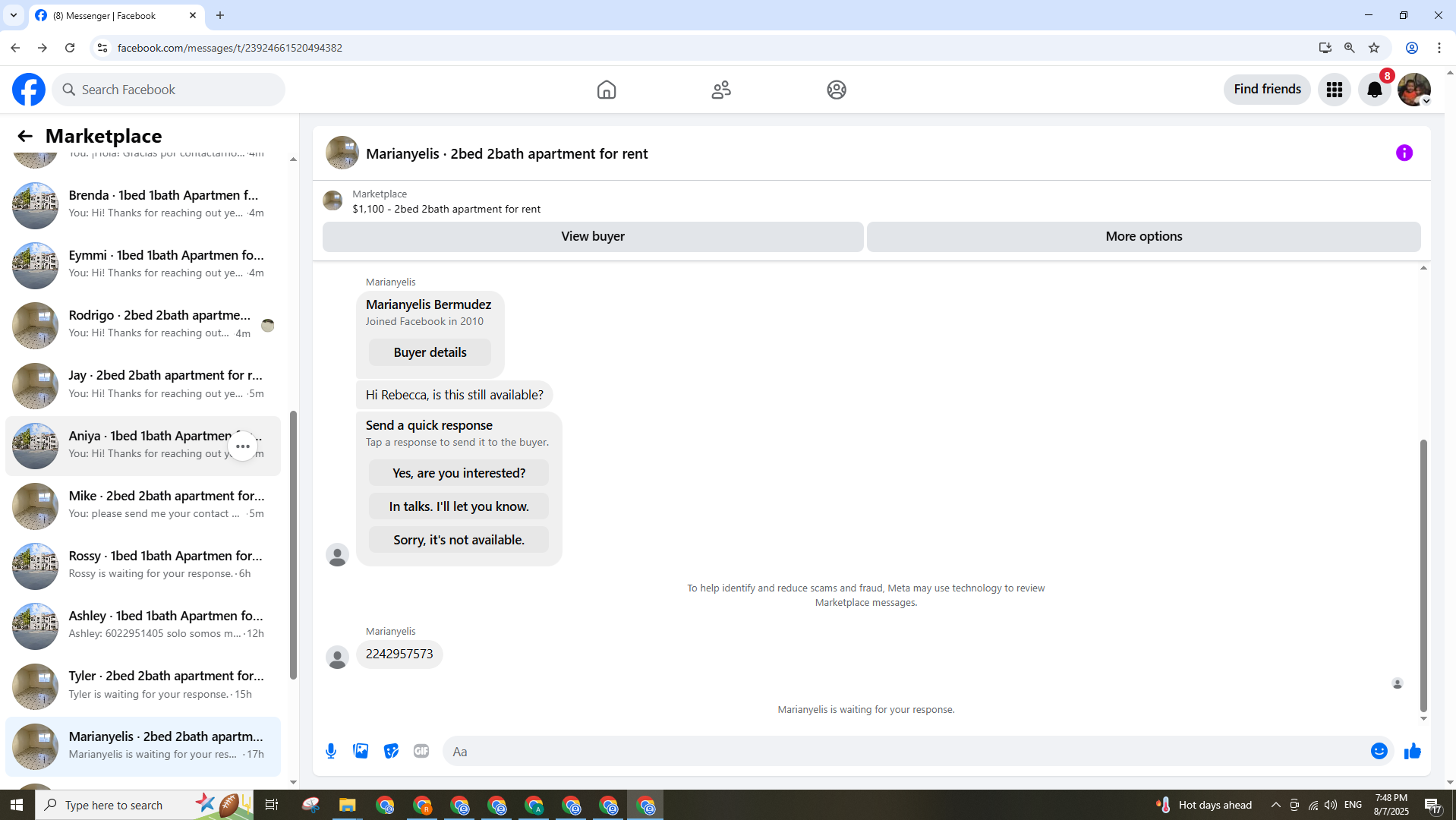Open options menu for Aniya conversation

point(243,446)
